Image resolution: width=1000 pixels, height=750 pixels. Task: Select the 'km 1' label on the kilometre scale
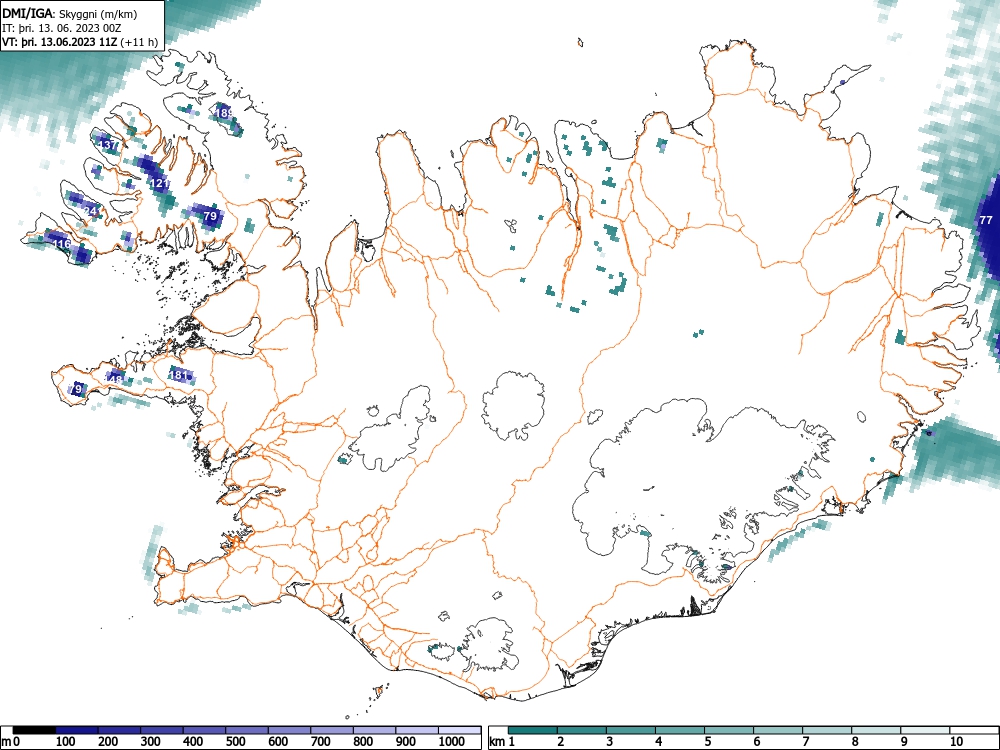point(503,742)
